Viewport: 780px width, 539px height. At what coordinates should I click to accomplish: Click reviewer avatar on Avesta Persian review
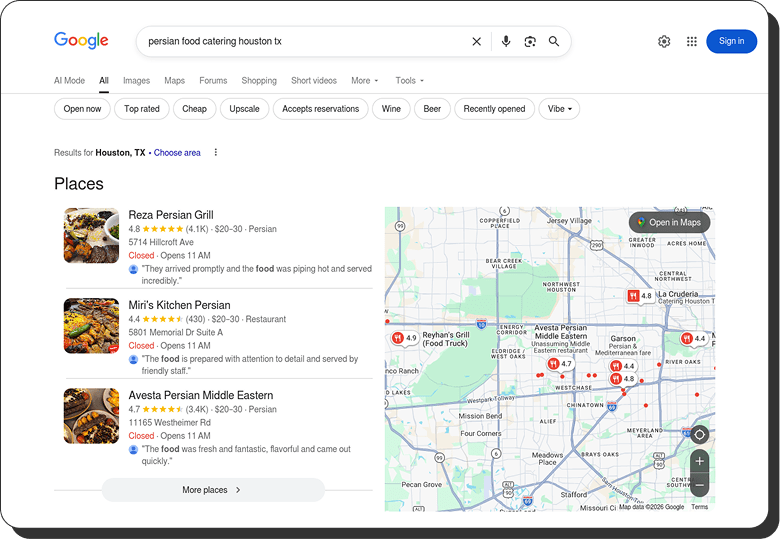coord(133,449)
